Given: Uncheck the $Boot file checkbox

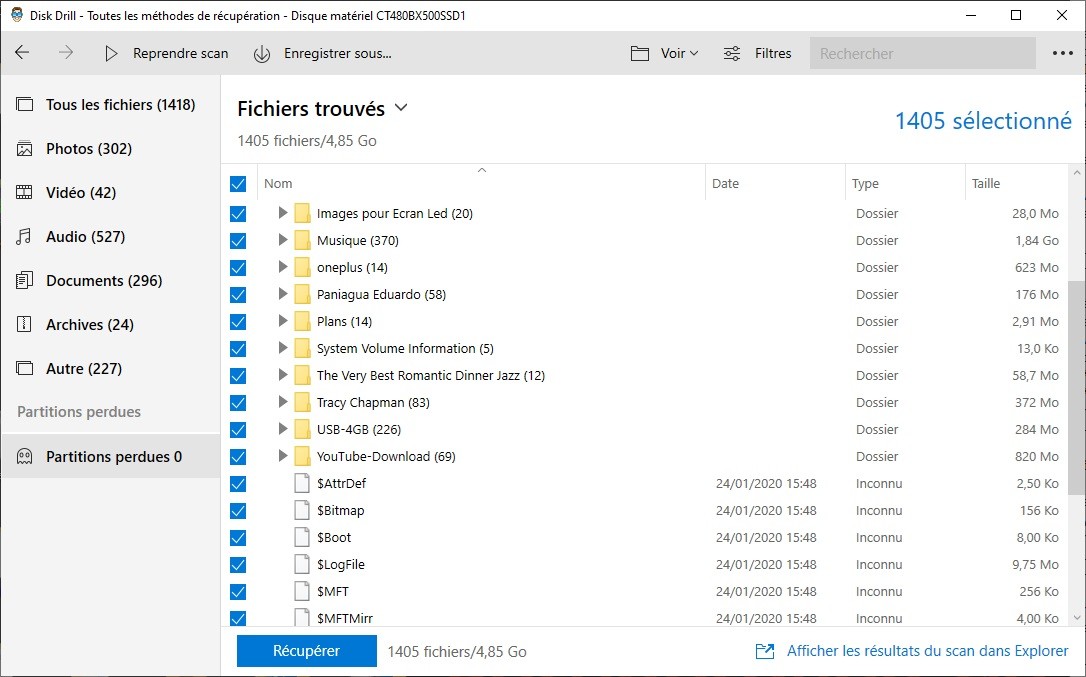Looking at the screenshot, I should pos(238,538).
